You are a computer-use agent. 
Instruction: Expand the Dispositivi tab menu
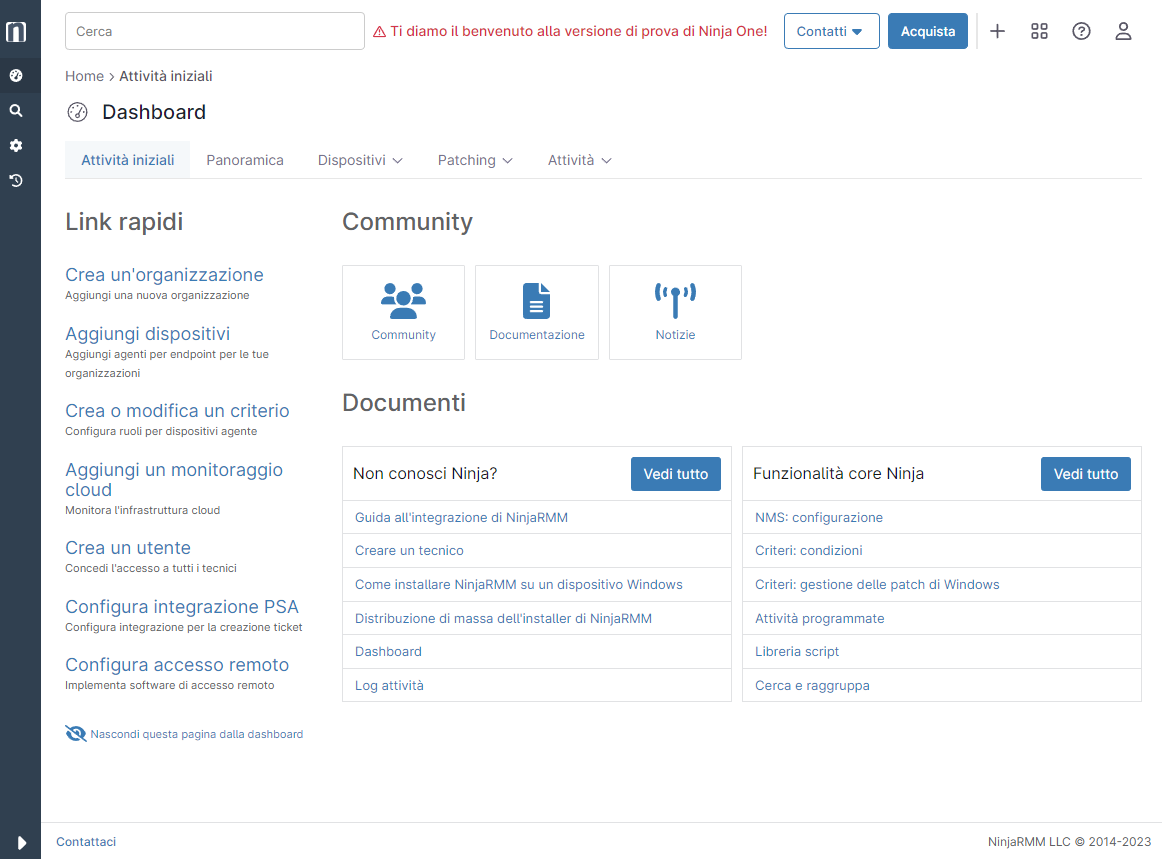[360, 160]
